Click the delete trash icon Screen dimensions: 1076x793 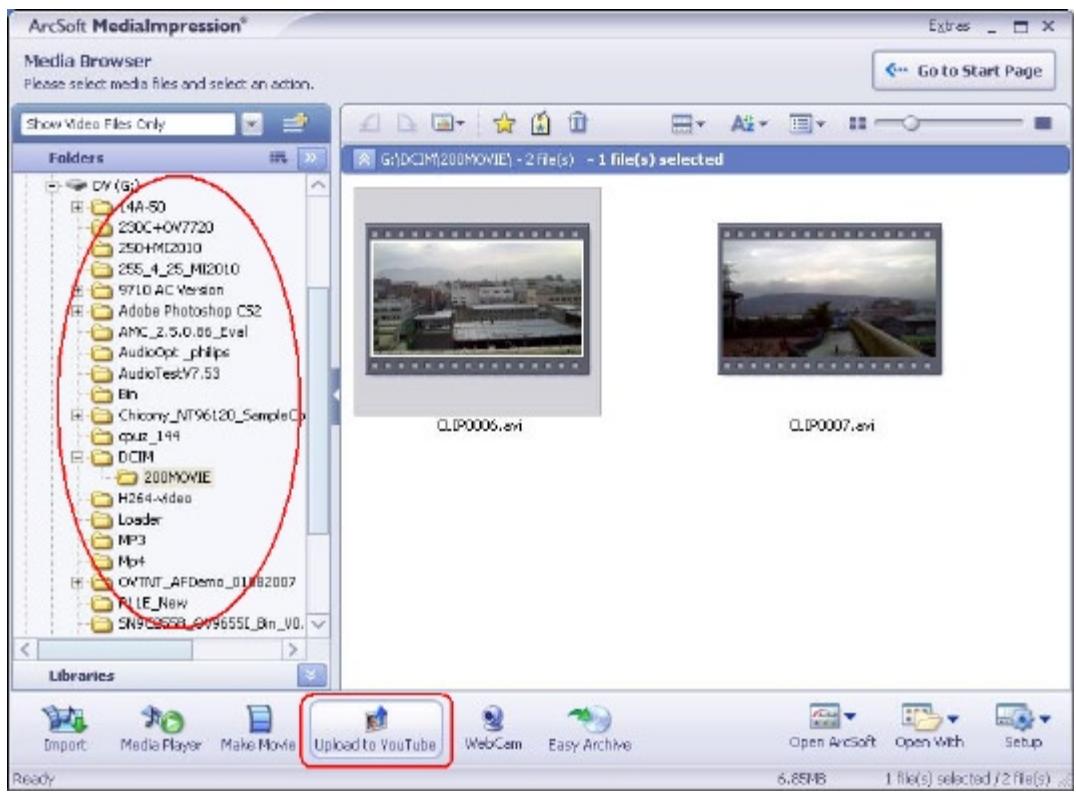point(578,123)
